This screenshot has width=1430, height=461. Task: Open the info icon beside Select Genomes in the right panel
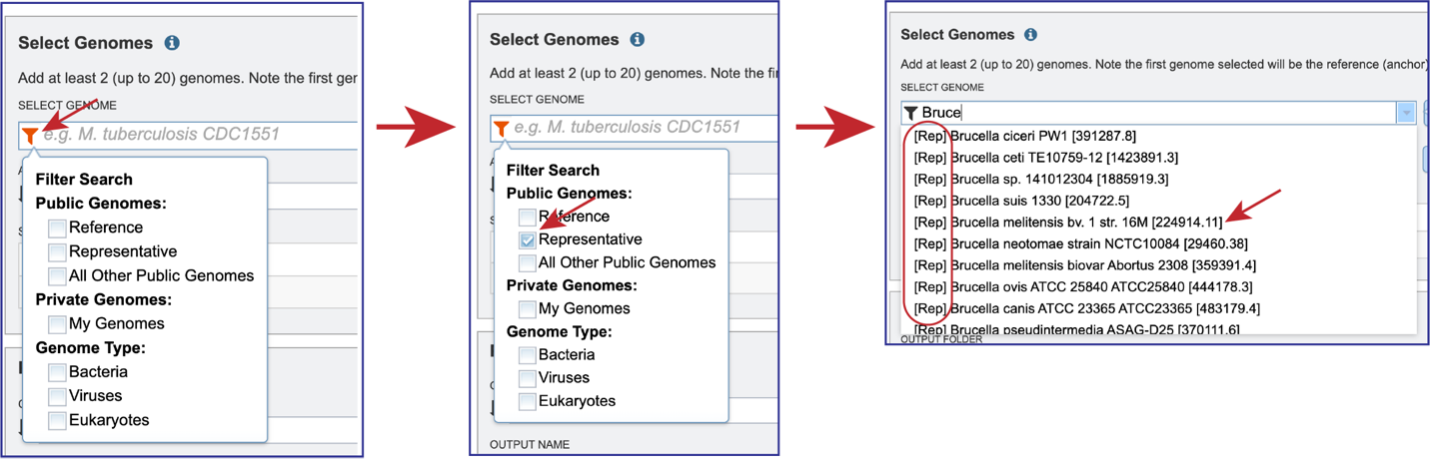(1031, 35)
